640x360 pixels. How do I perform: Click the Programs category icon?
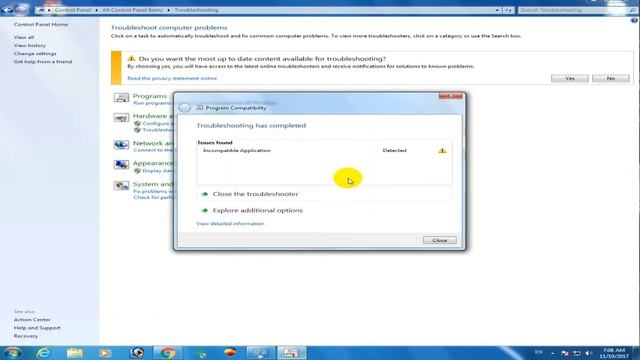121,98
